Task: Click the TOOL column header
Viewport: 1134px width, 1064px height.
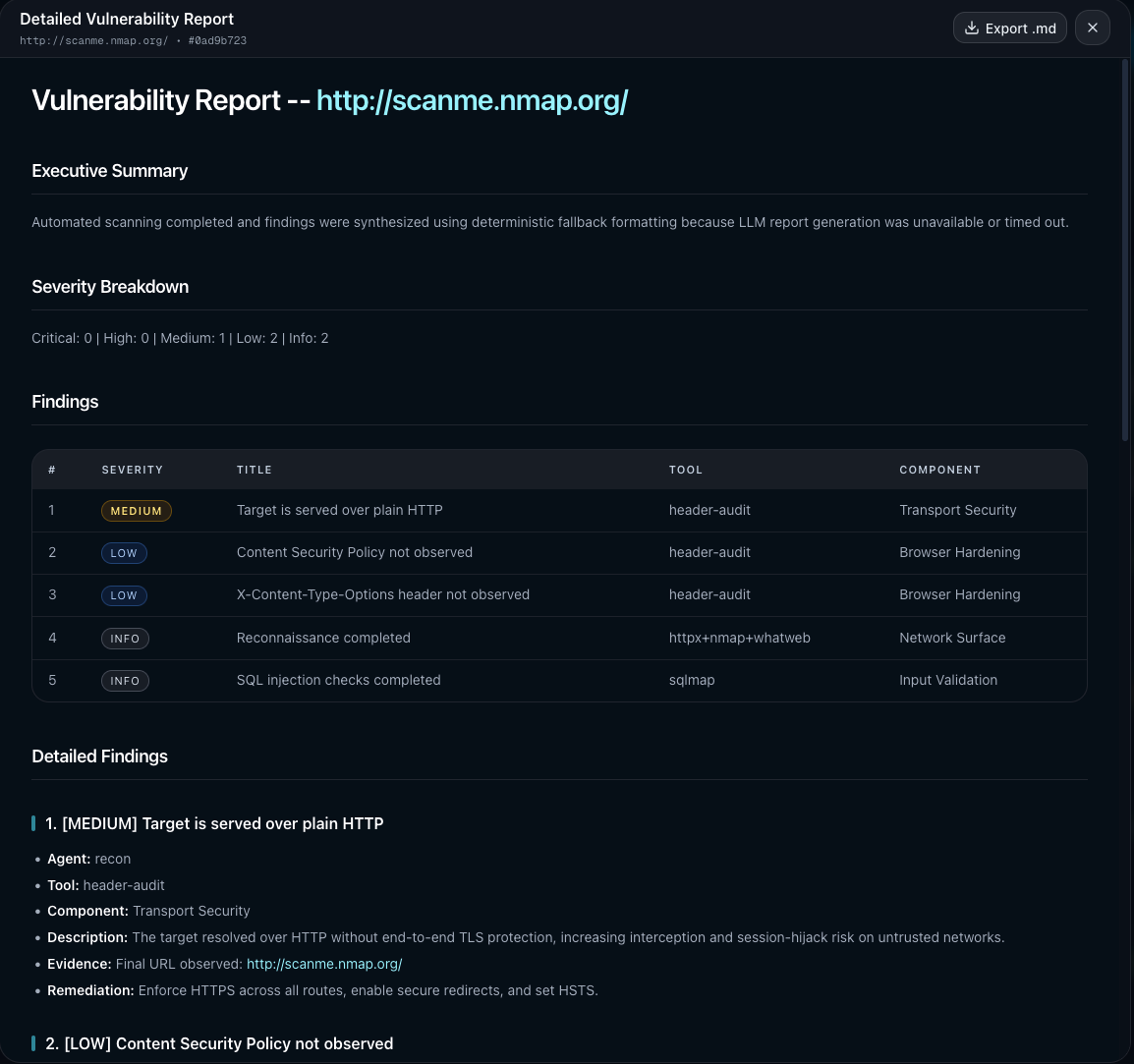Action: point(686,470)
